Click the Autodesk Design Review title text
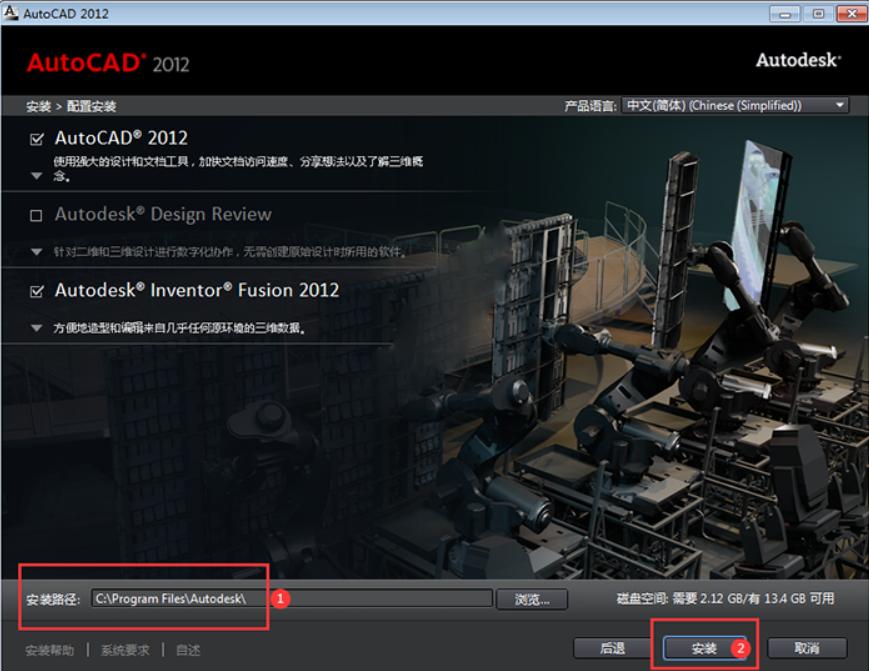Viewport: 869px width, 671px height. 163,214
